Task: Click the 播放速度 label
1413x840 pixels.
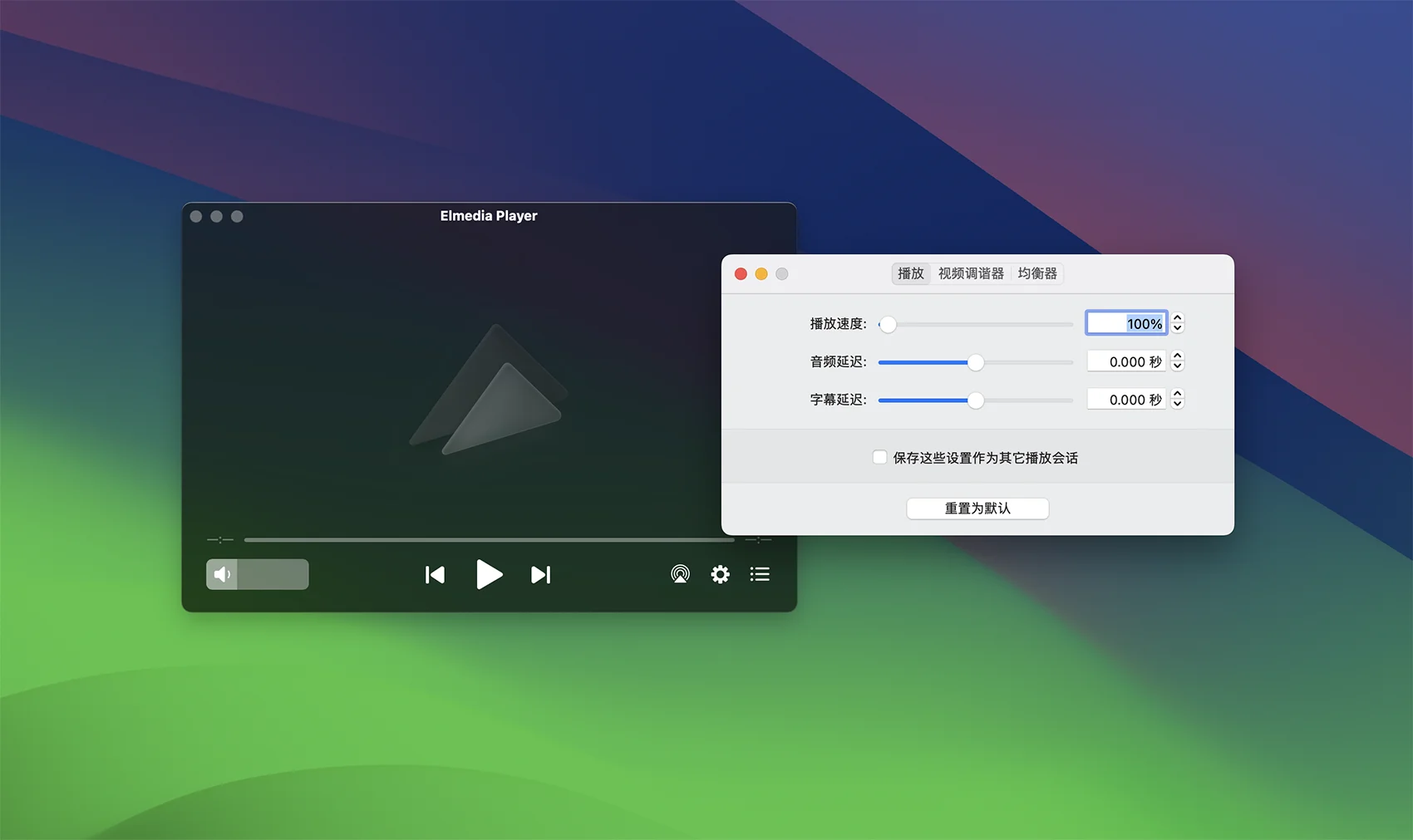Action: click(x=838, y=324)
